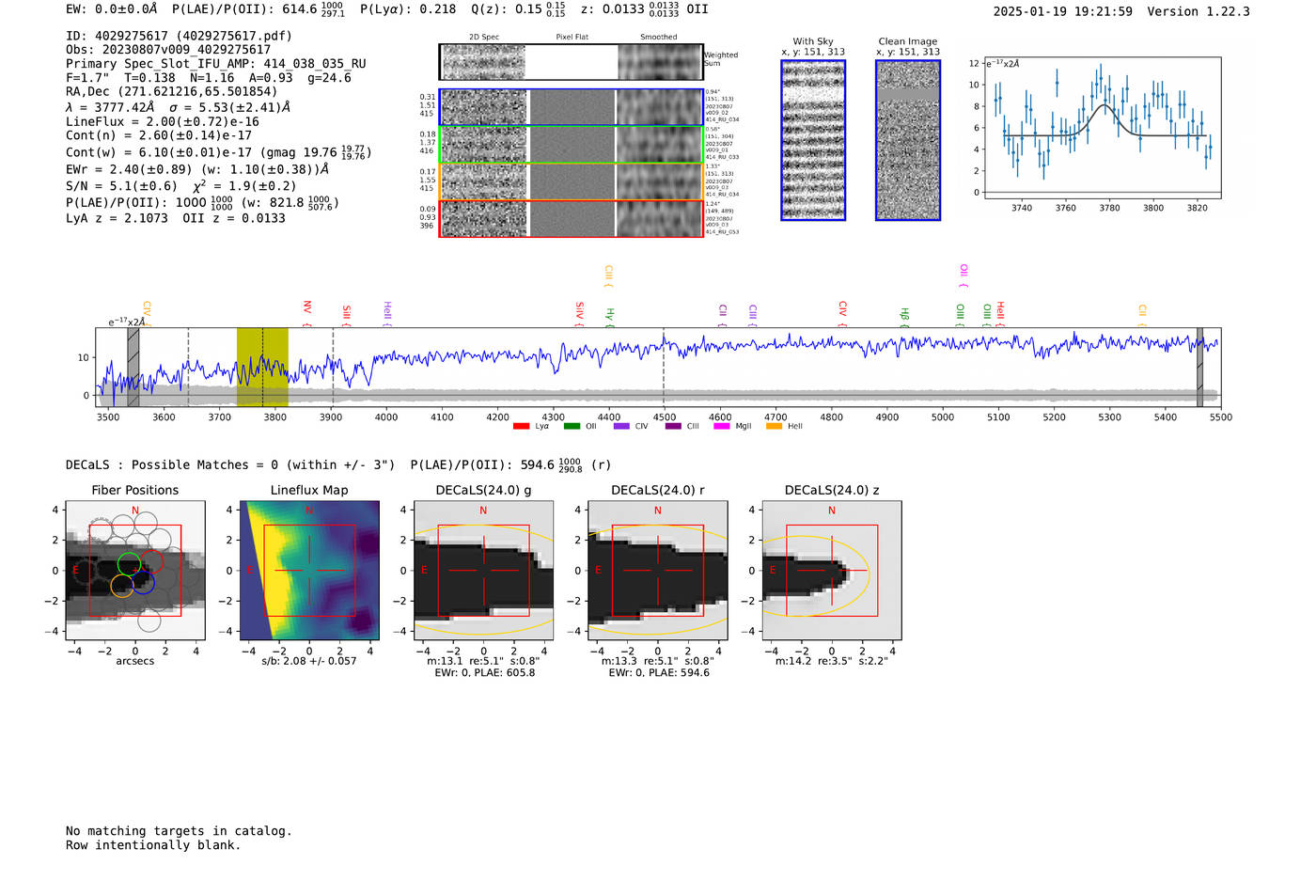
Task: Click the s/b: 2.08 +/- 0.057 caption
Action: pos(309,661)
